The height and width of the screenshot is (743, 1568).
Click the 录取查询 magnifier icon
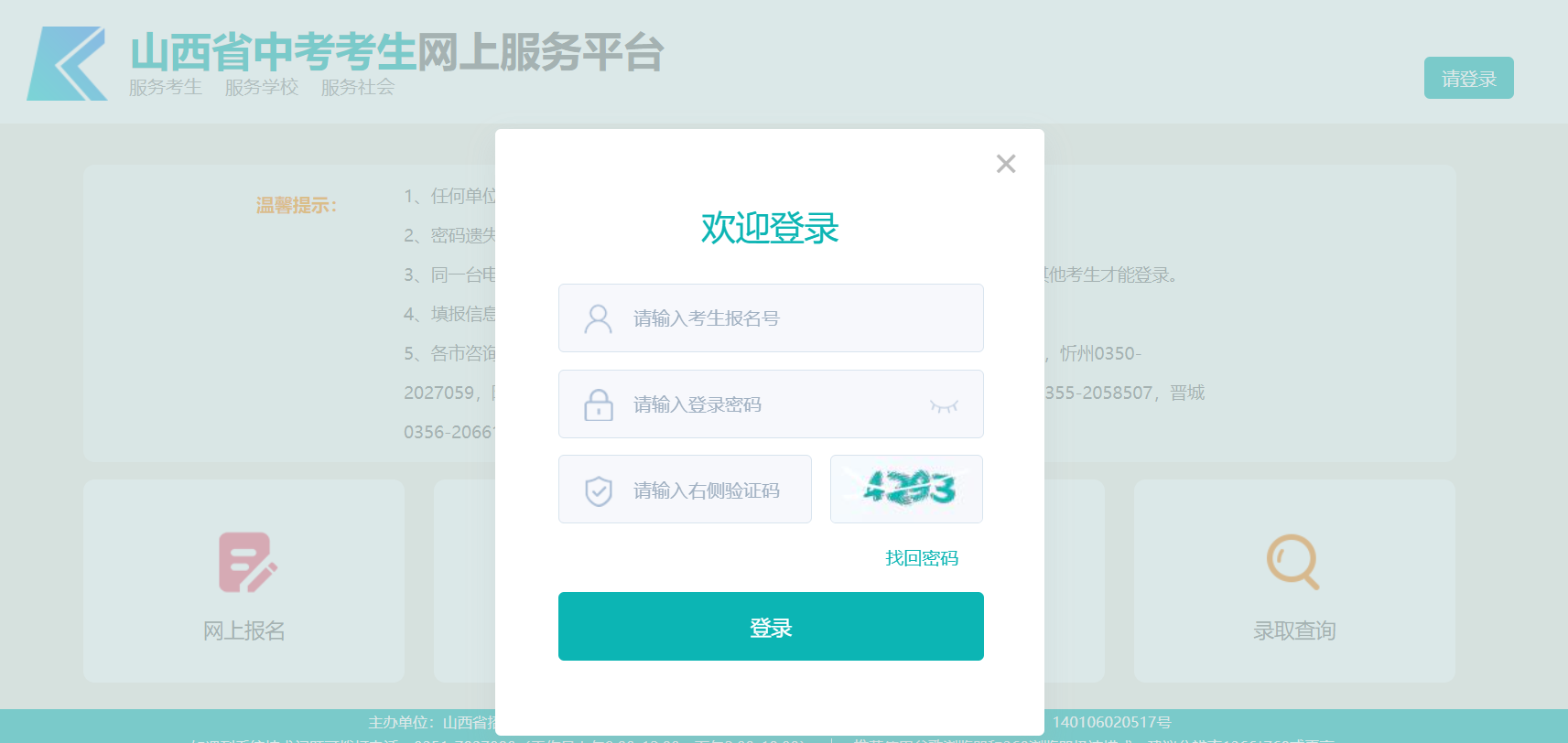point(1292,562)
